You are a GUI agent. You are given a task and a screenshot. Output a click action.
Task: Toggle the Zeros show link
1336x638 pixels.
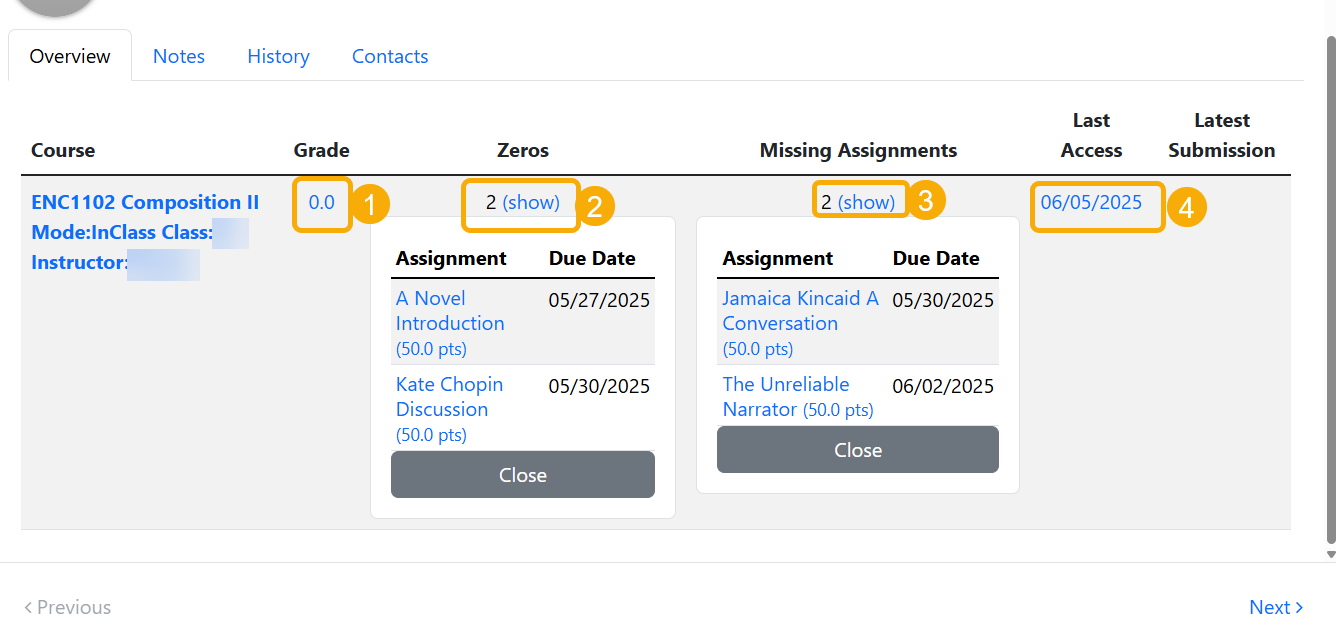[531, 202]
